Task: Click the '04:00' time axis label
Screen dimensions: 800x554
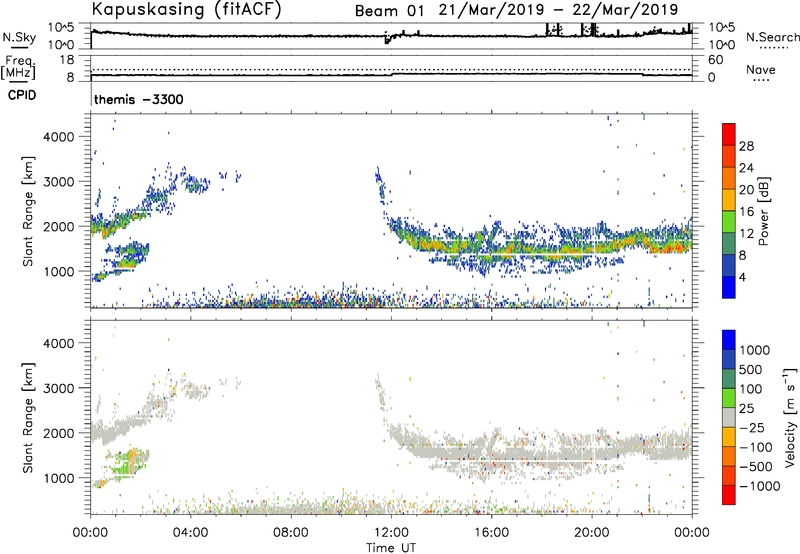Action: (x=191, y=533)
